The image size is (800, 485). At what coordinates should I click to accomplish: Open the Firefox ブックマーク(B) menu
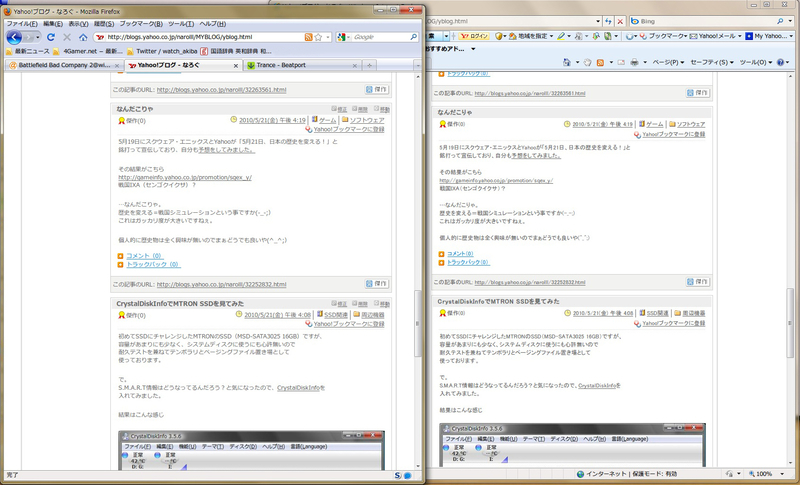141,23
